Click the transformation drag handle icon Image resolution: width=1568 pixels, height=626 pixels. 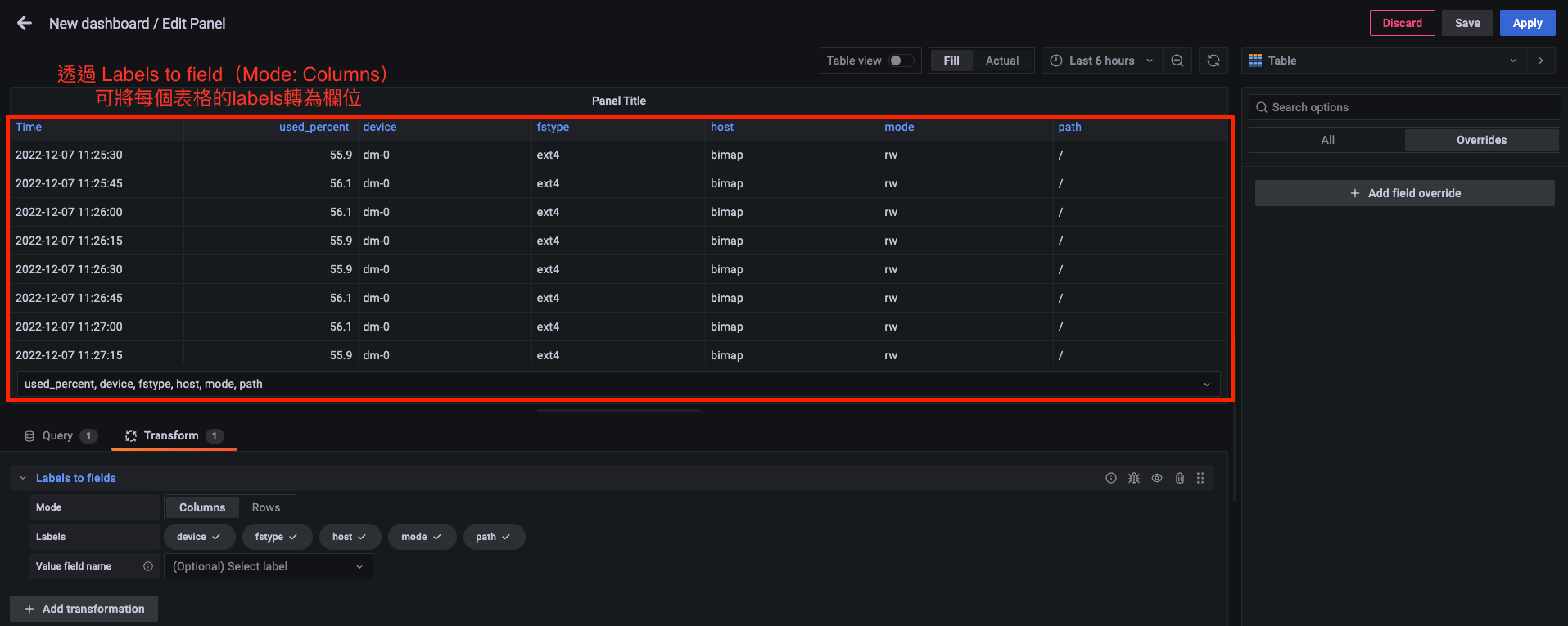coord(1200,478)
